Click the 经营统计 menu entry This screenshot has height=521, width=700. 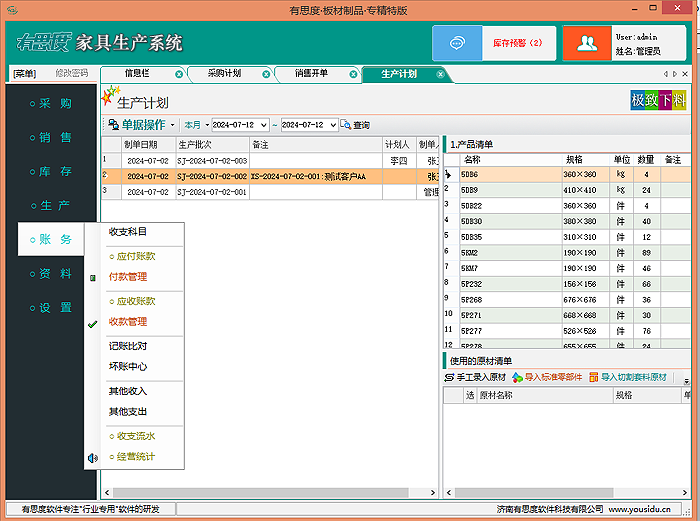133,457
